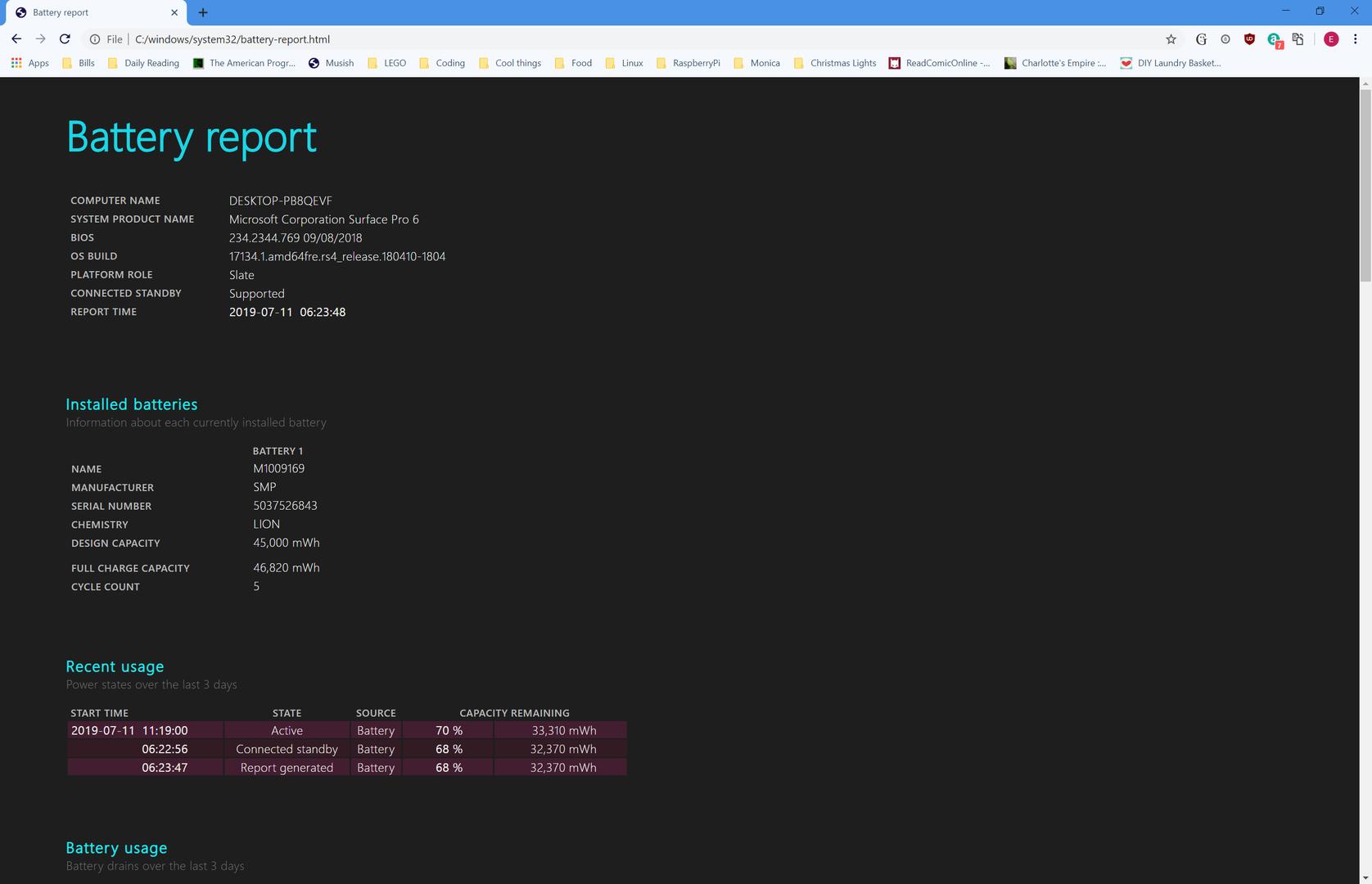The image size is (1372, 884).
Task: Click BIOS value 234.2344.769 09/08/2018
Action: [296, 238]
